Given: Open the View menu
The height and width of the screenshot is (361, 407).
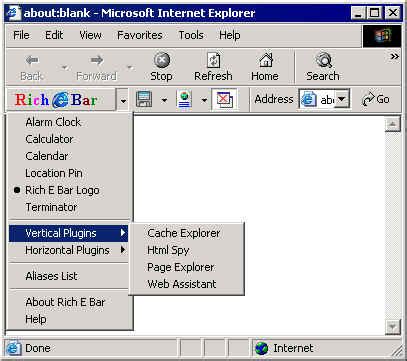Looking at the screenshot, I should click(90, 35).
